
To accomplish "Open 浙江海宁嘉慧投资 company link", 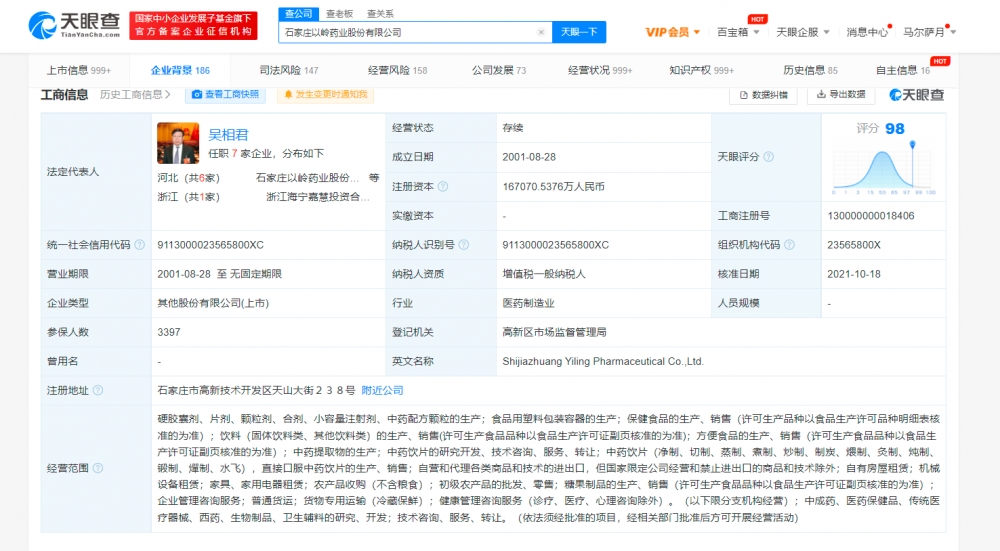I will click(x=318, y=197).
